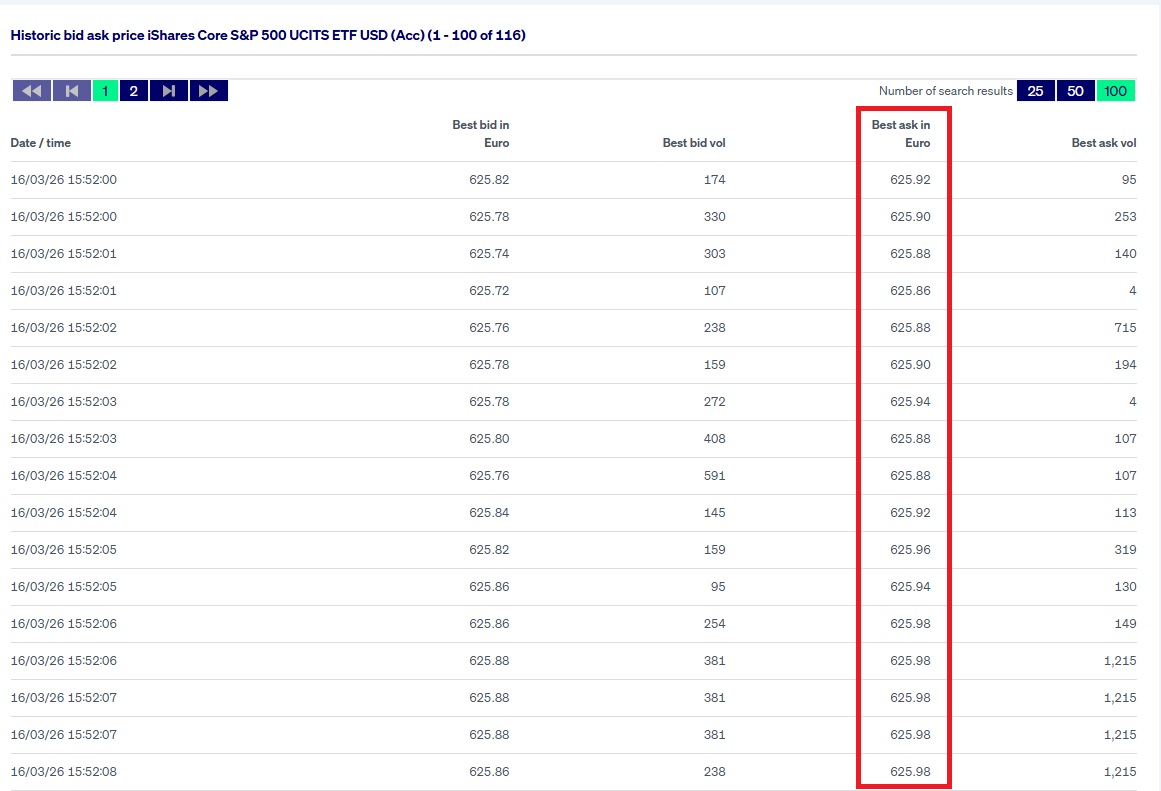Select best bid vol 408
The height and width of the screenshot is (791, 1161).
(x=715, y=438)
